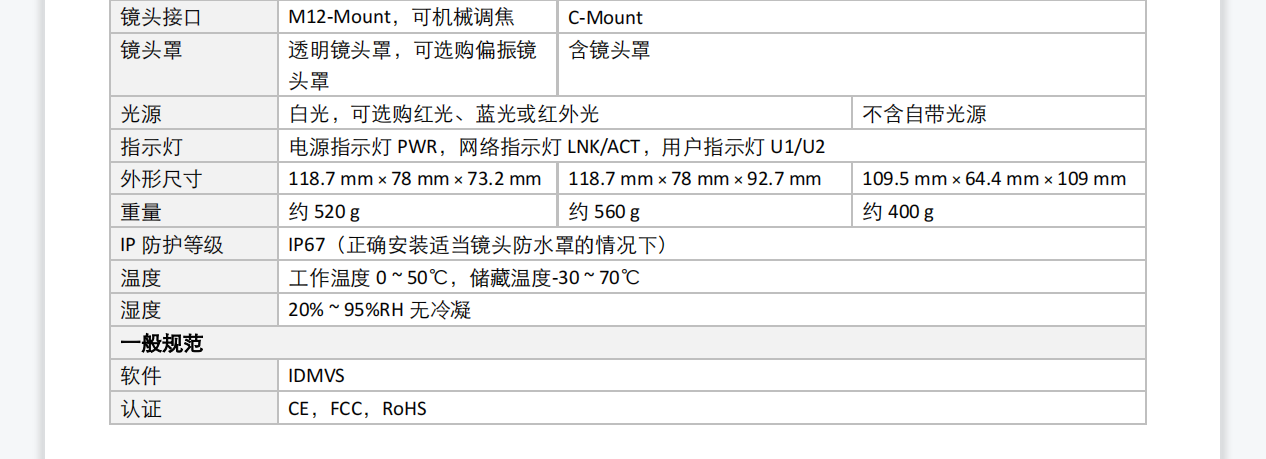Screen dimensions: 1266x459
Task: Select the "不含自带光源" cell
Action: coord(924,115)
